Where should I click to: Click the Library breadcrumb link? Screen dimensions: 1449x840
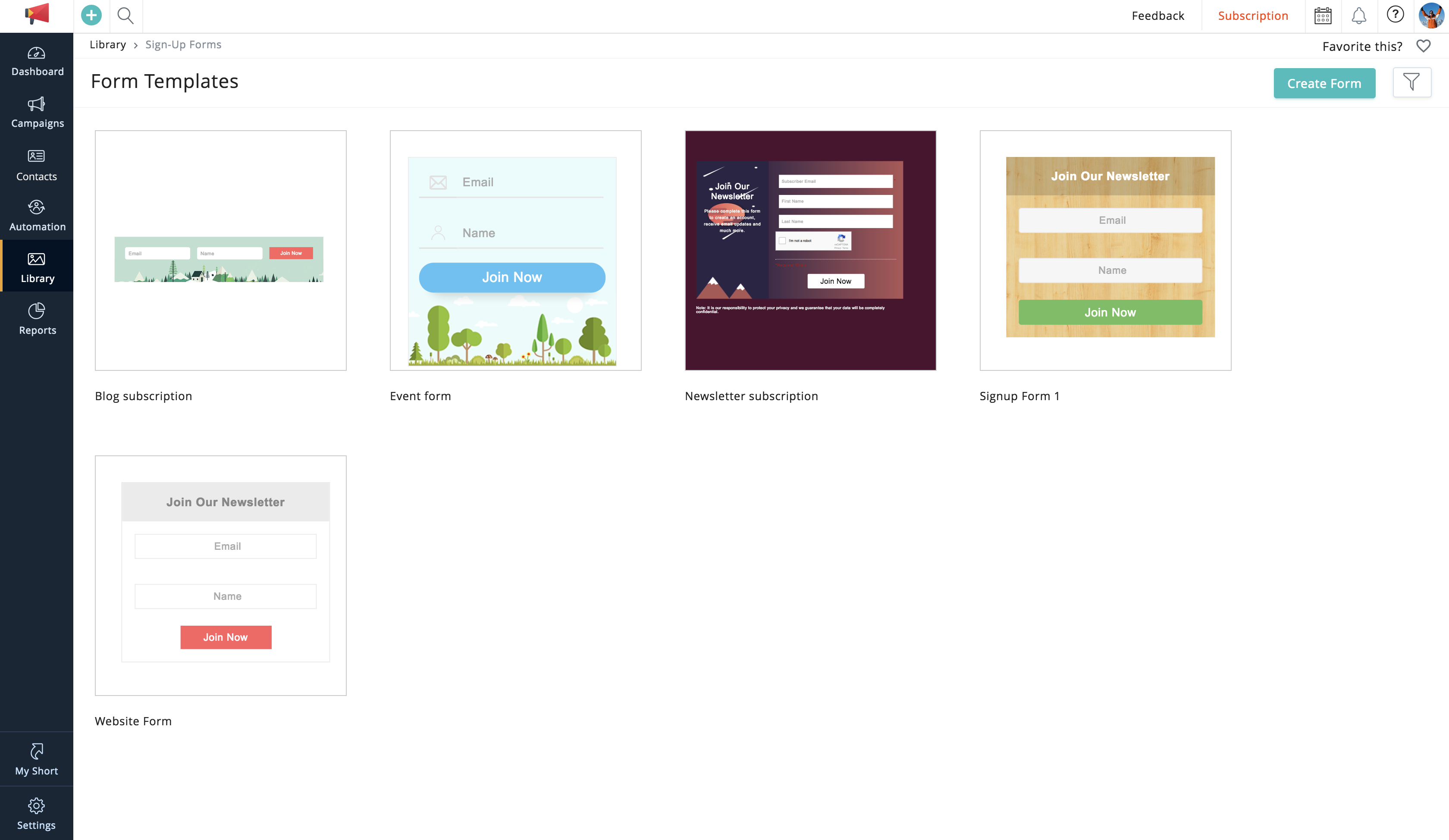pos(107,45)
